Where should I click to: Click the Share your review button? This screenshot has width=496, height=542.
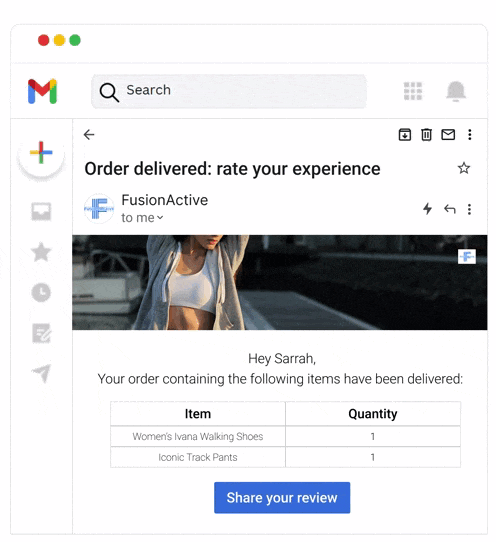[282, 498]
